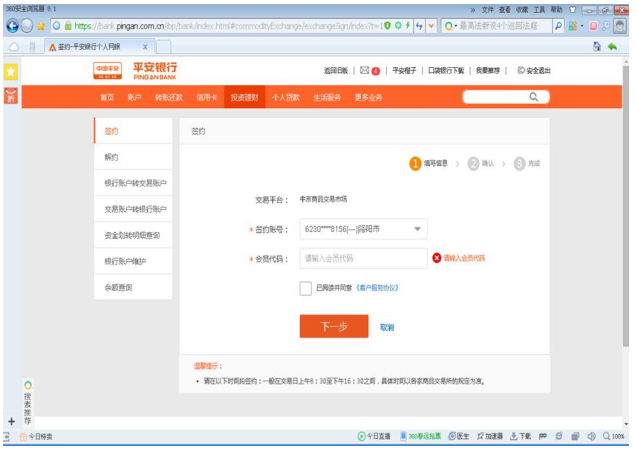
Task: Select the 投资理财 navigation item
Action: (245, 97)
